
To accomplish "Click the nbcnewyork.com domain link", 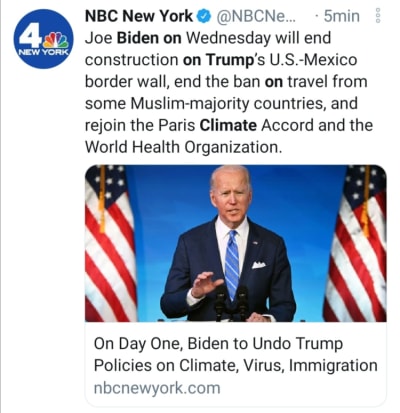I will pos(157,388).
